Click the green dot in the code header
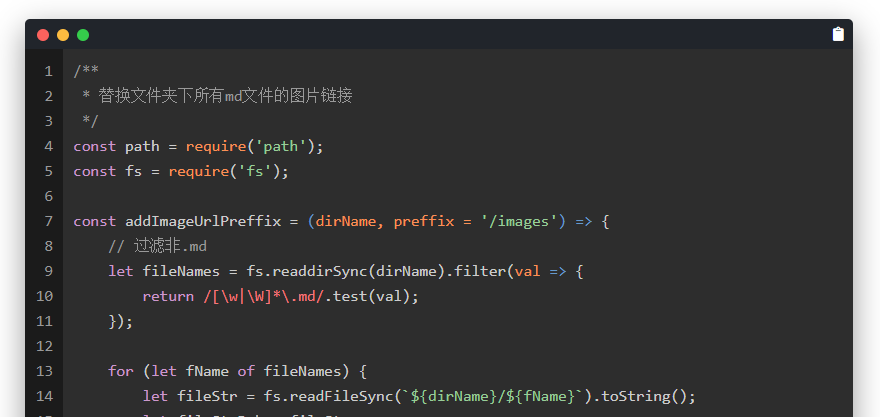The image size is (880, 417). pos(83,35)
